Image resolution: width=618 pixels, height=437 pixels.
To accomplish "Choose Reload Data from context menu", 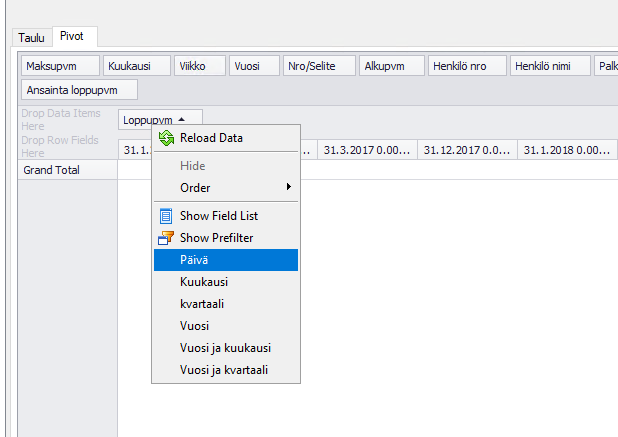I will coord(226,138).
